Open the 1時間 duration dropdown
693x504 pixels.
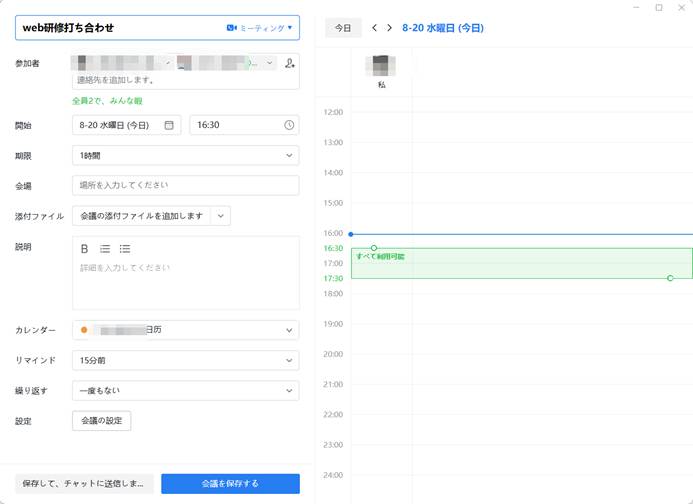pos(186,156)
